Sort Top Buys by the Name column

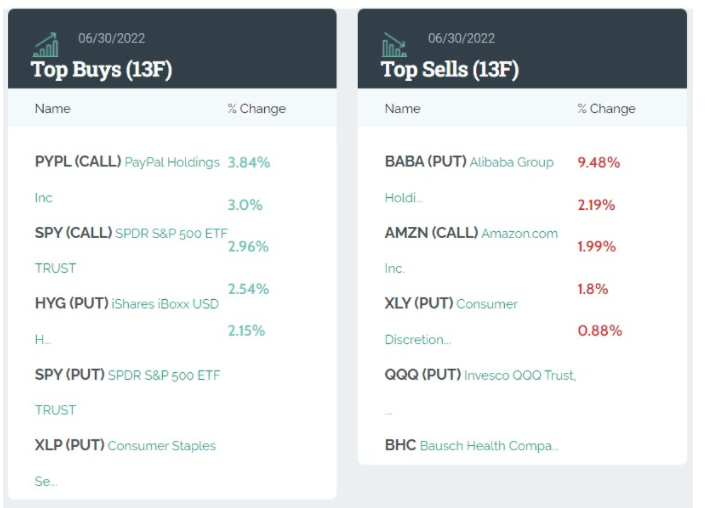pos(53,109)
